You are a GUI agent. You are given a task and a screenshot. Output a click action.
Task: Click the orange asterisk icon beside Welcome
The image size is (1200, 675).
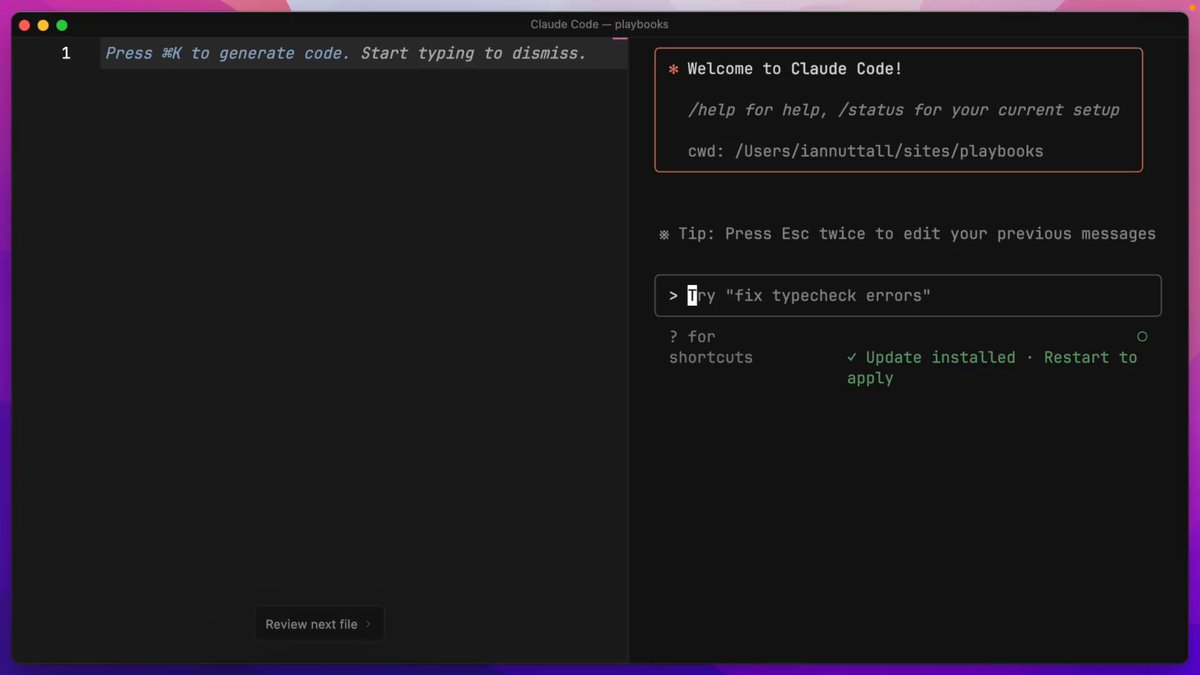click(674, 69)
